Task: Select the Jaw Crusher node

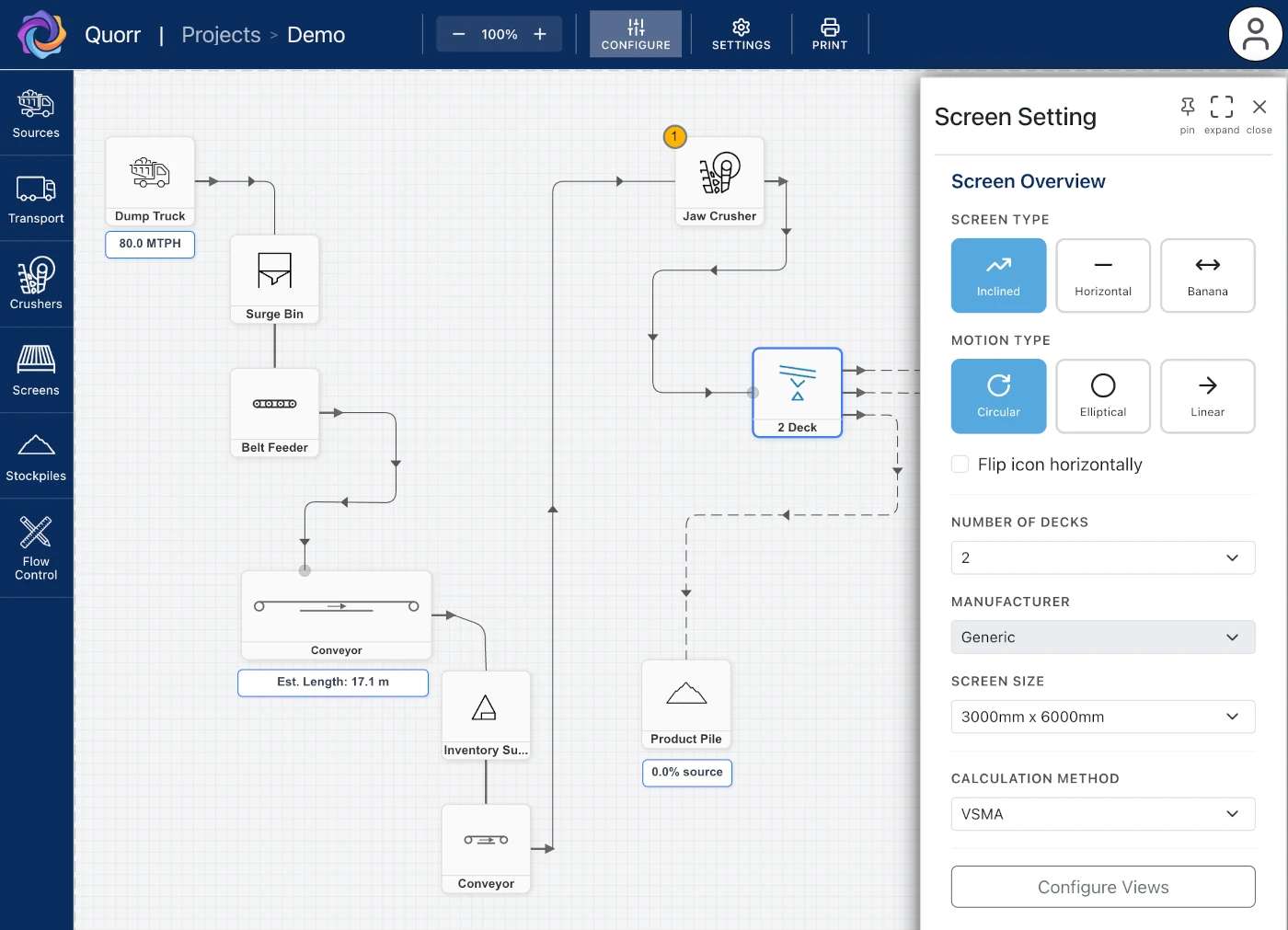Action: (x=719, y=181)
